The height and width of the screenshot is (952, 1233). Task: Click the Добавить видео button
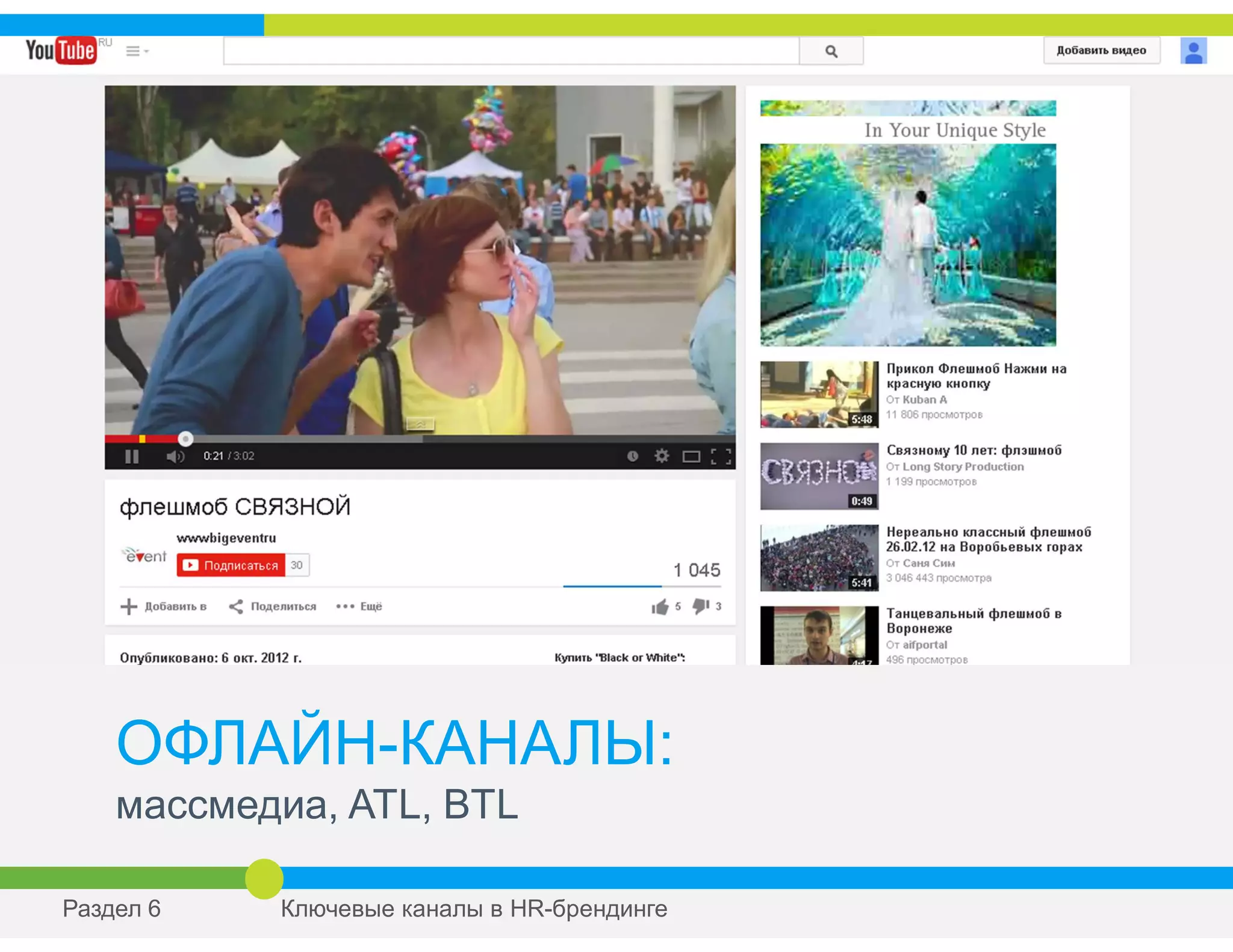click(1101, 51)
